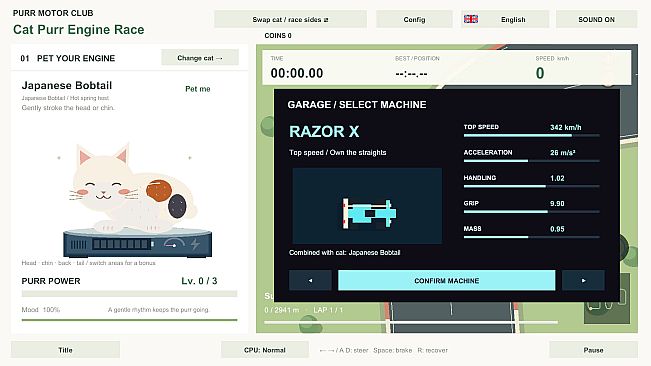
Task: Click the PURR MOTOR CLUB label
Action: tap(53, 13)
